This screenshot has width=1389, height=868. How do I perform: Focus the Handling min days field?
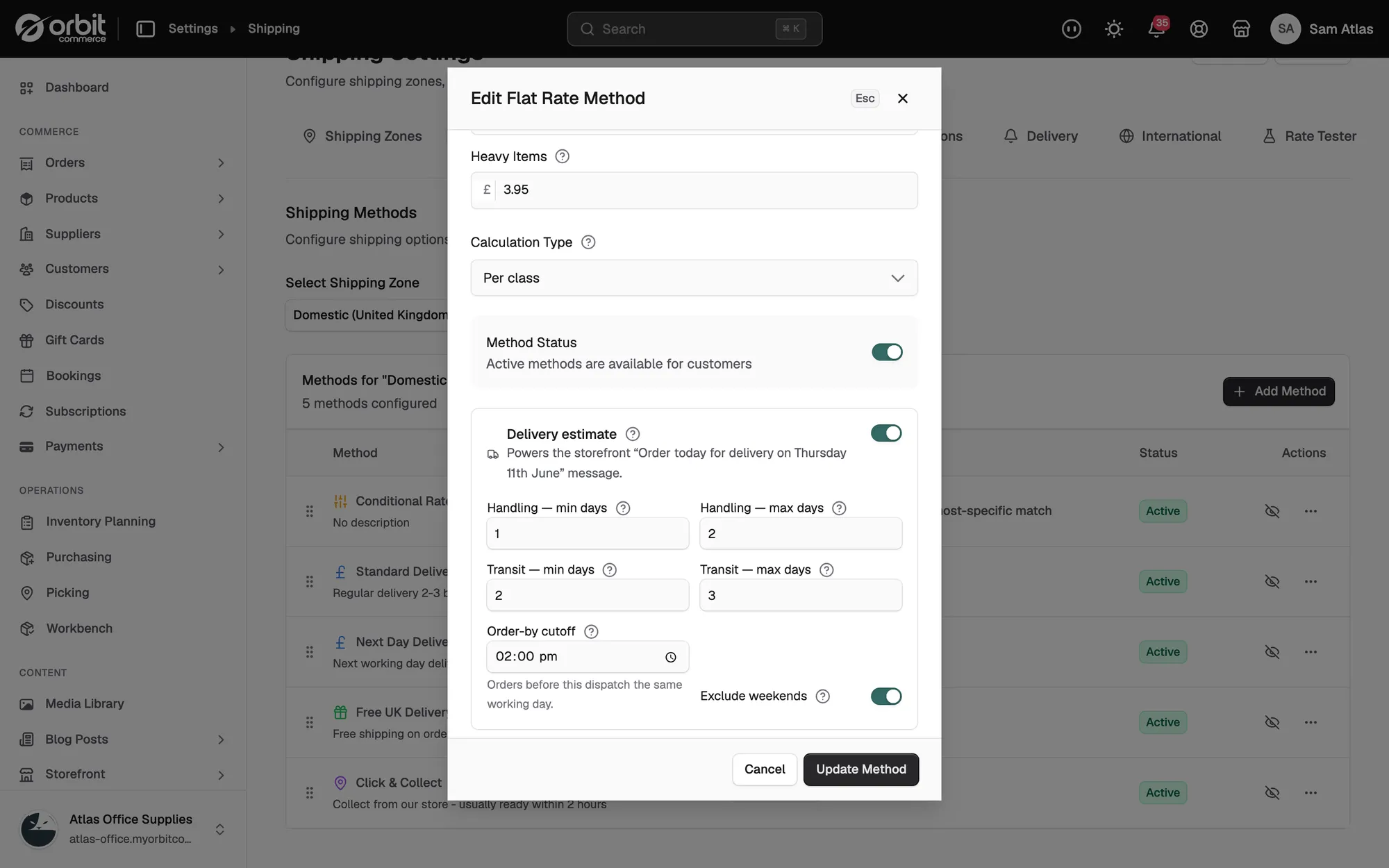588,533
